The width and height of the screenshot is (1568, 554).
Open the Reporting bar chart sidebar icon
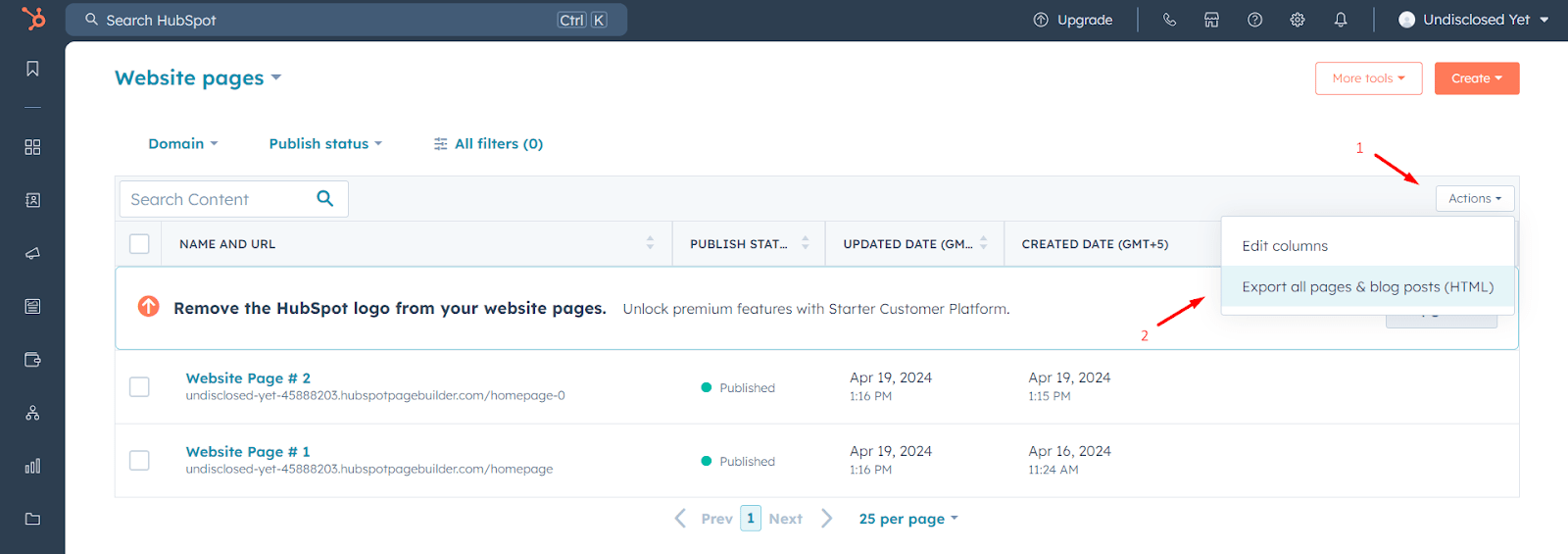click(32, 466)
